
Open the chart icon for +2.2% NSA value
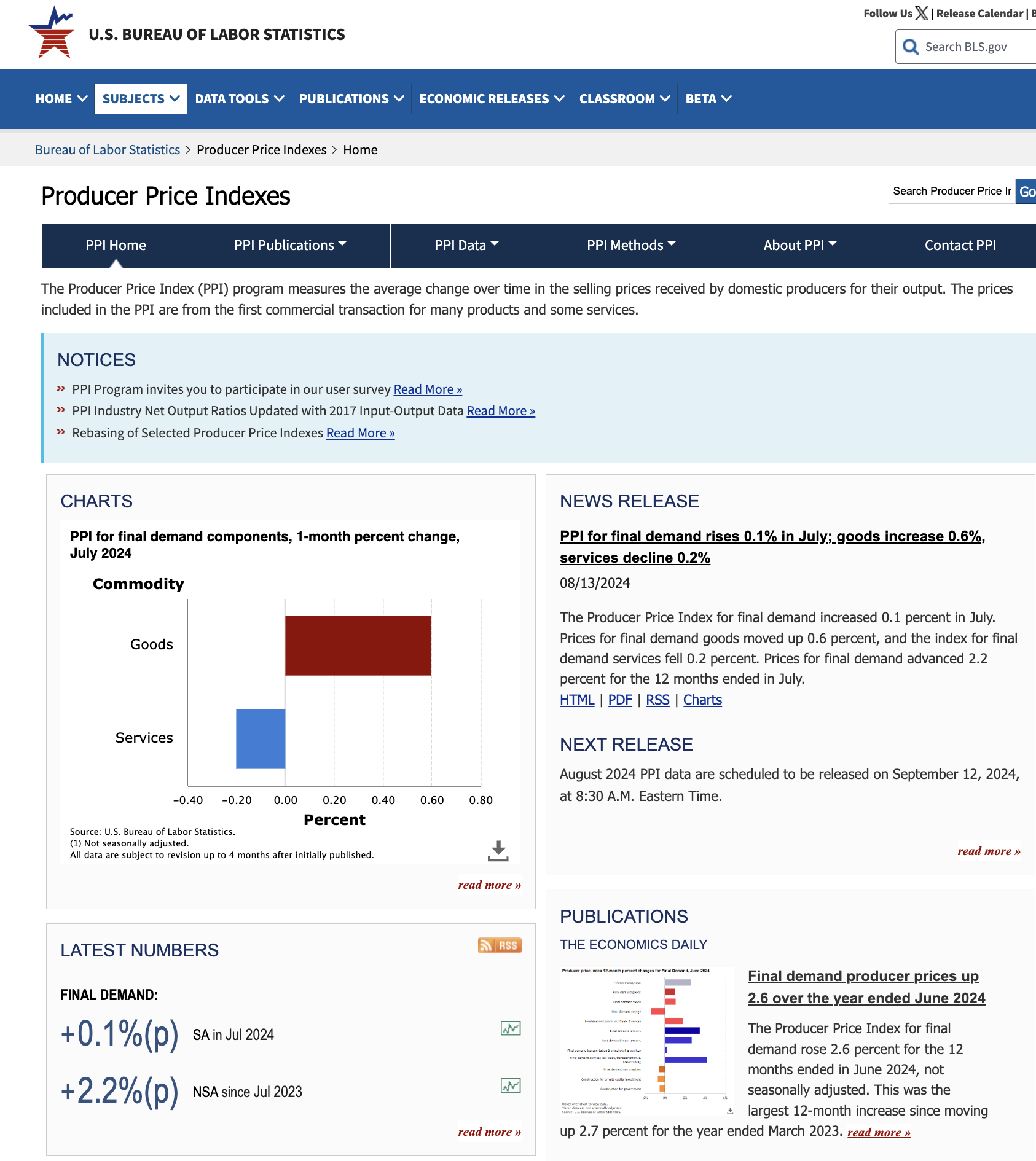tap(511, 1085)
